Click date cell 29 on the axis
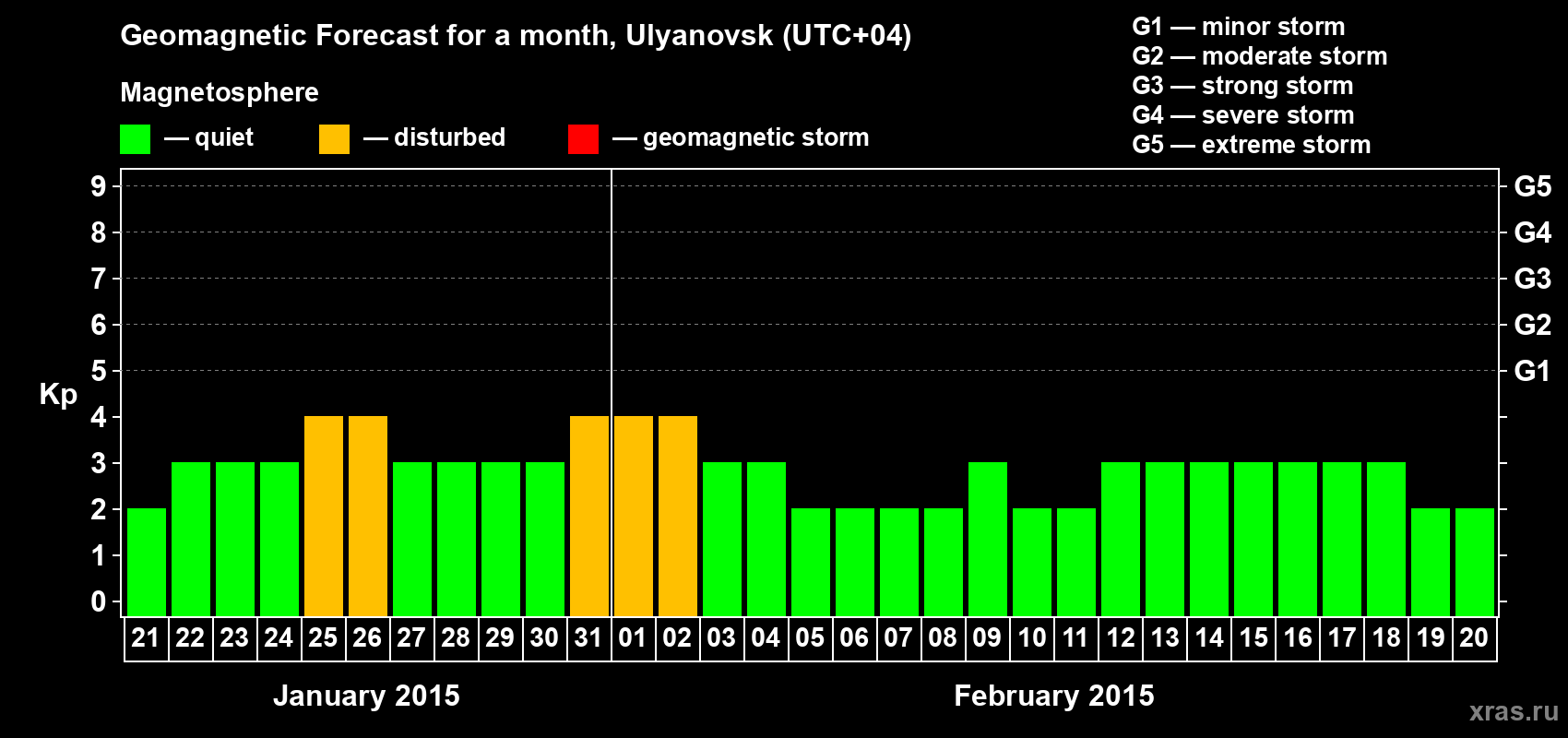This screenshot has height=738, width=1568. point(501,638)
